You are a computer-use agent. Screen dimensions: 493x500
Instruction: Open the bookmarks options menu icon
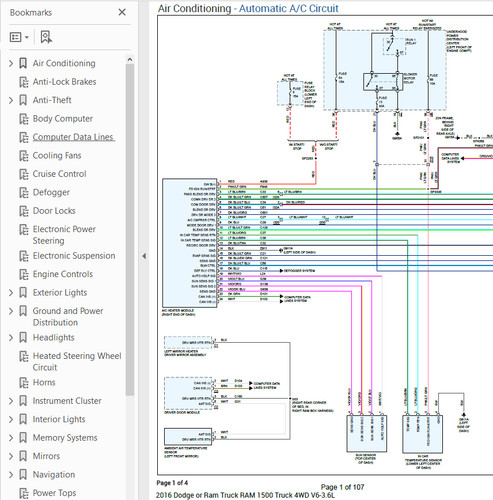click(x=19, y=37)
